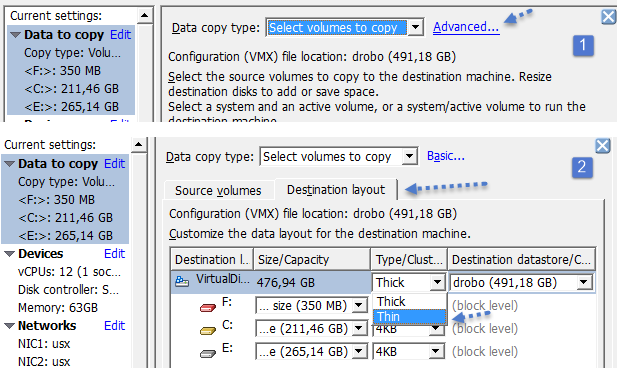This screenshot has height=371, width=617.
Task: Click the yellow C: volume icon
Action: (x=207, y=330)
